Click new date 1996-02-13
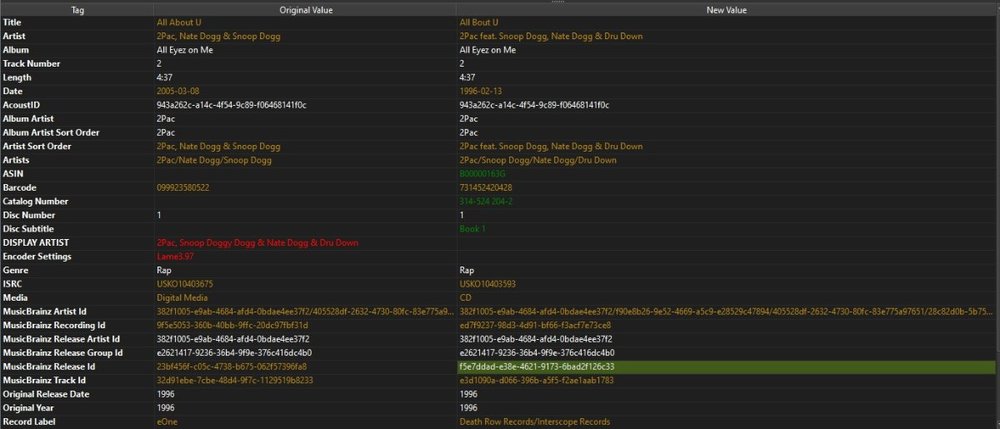Viewport: 1000px width, 429px height. [x=481, y=91]
